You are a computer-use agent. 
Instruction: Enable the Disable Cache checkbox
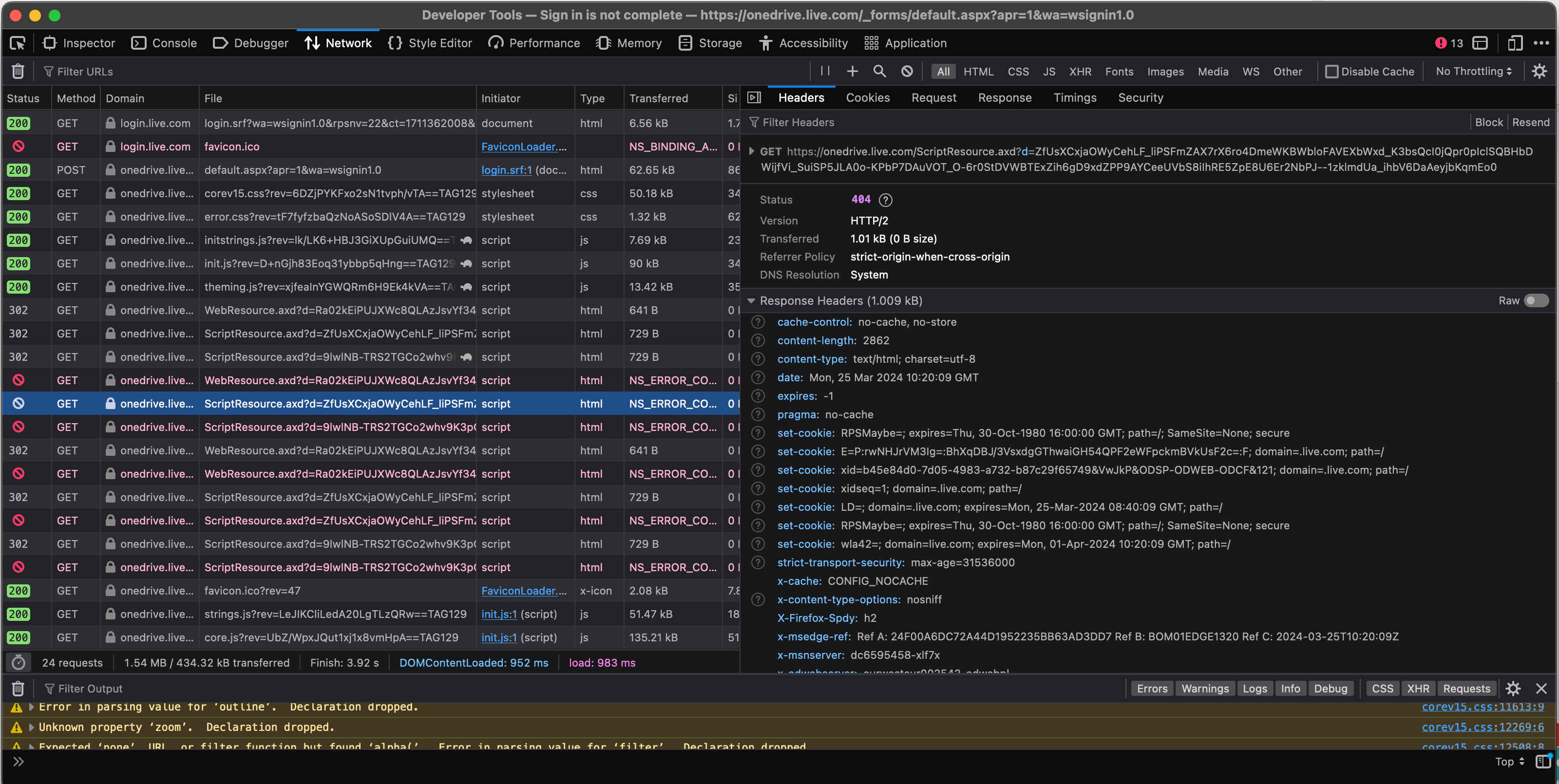tap(1331, 72)
